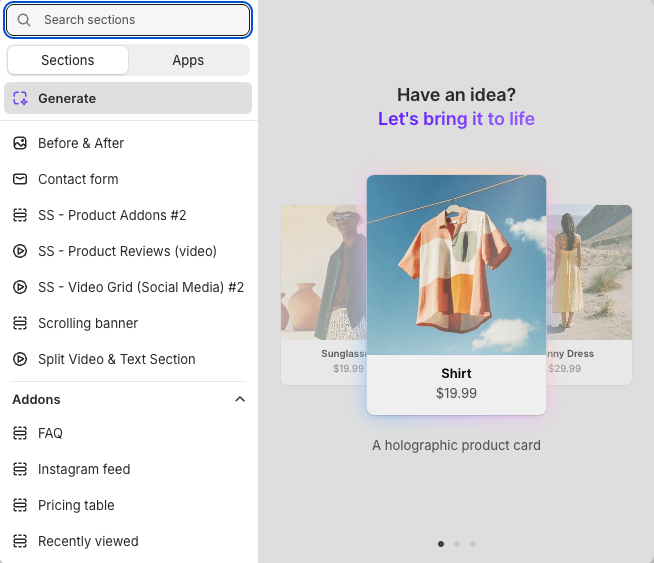
Task: Click the A holographic product card caption
Action: click(456, 445)
